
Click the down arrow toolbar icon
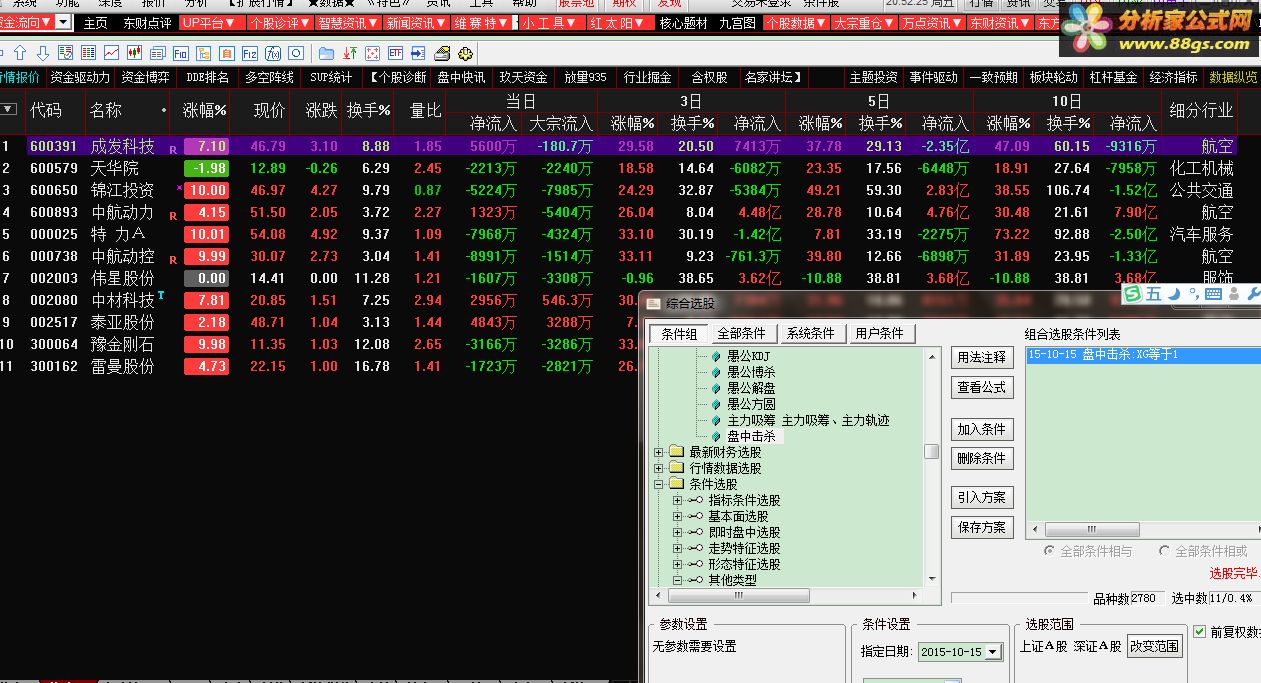click(43, 53)
